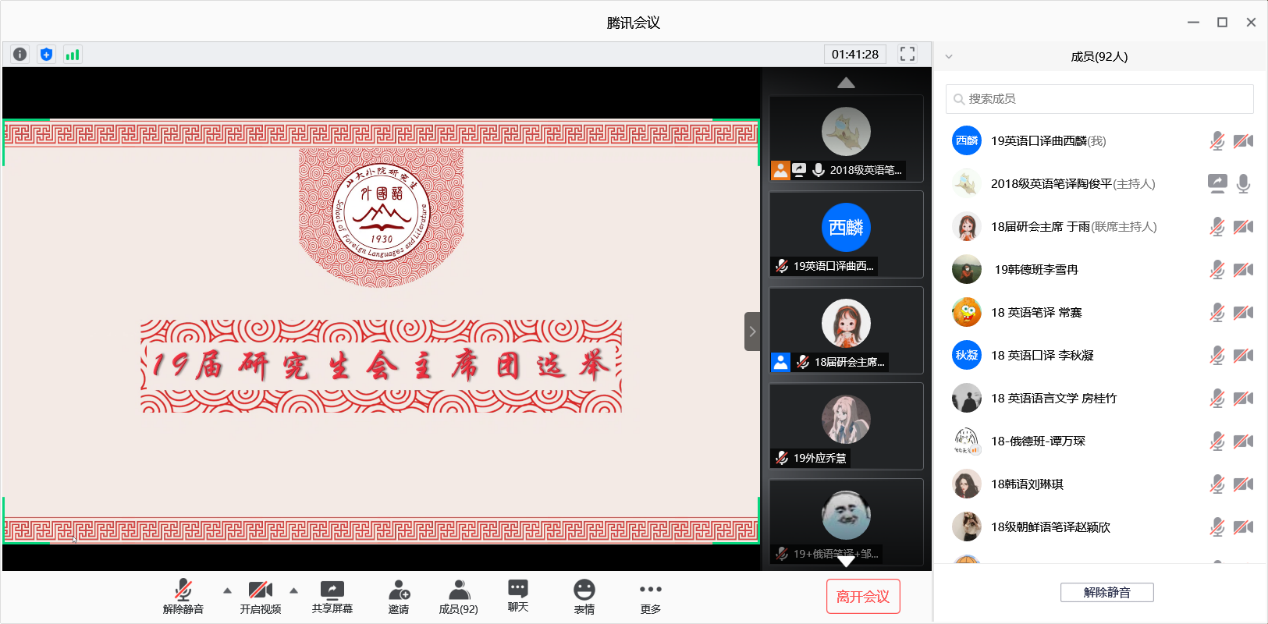Open the 邀请 invite option
The image size is (1268, 624).
click(399, 597)
